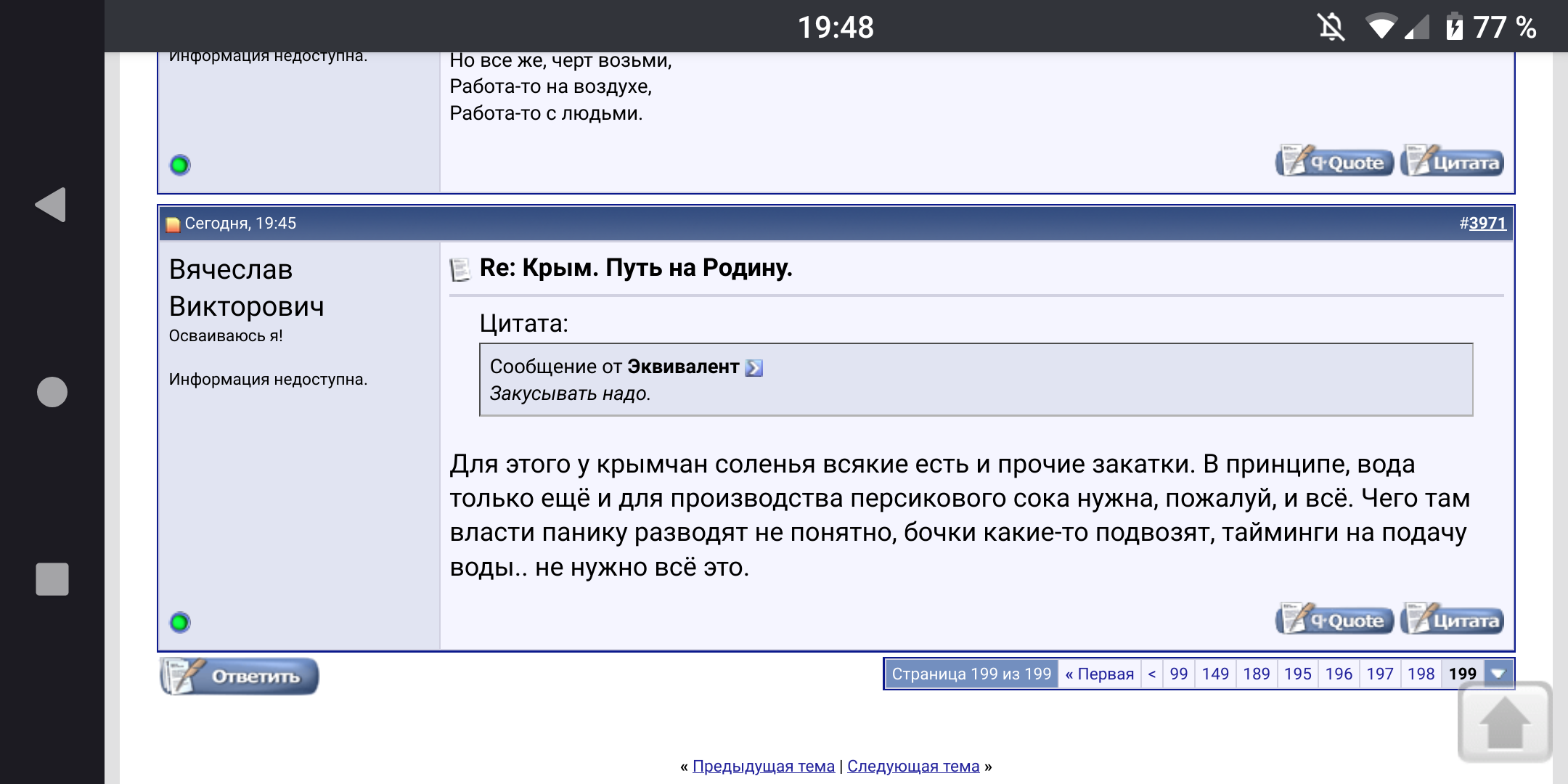Image resolution: width=1568 pixels, height=784 pixels.
Task: Open page 195 in pagination
Action: [x=1297, y=674]
